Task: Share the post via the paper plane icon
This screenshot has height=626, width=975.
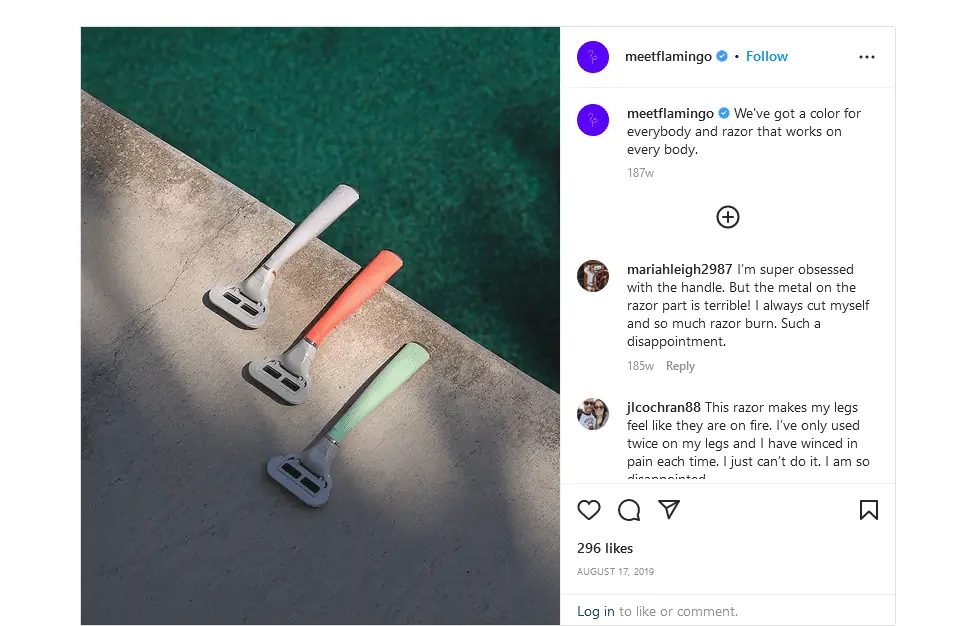Action: pos(668,510)
